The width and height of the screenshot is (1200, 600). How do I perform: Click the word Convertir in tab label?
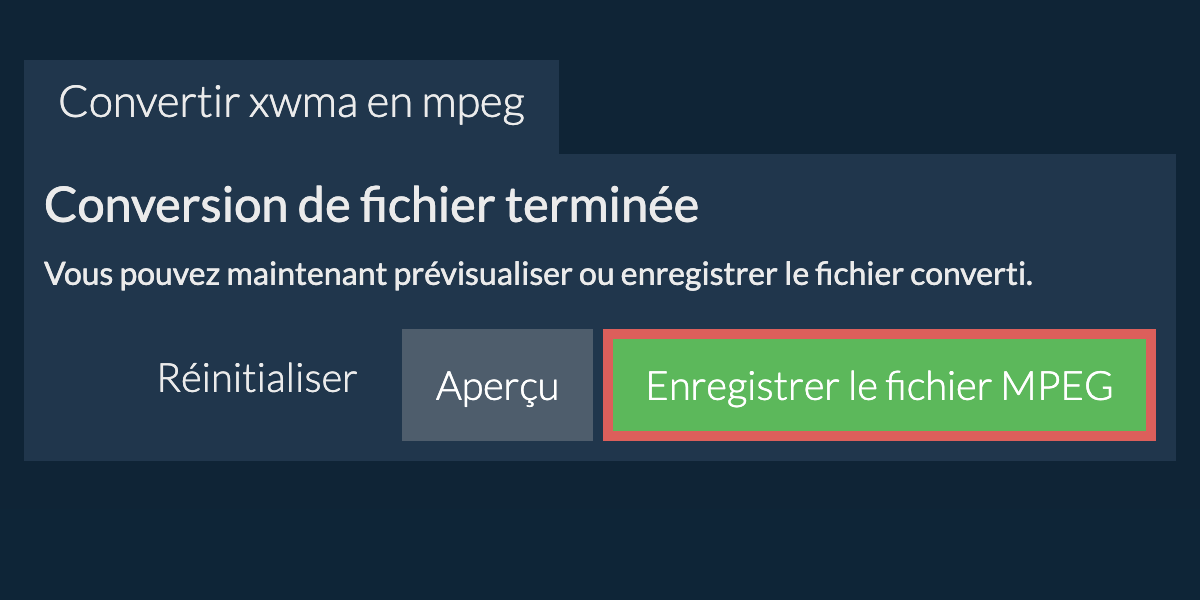147,102
